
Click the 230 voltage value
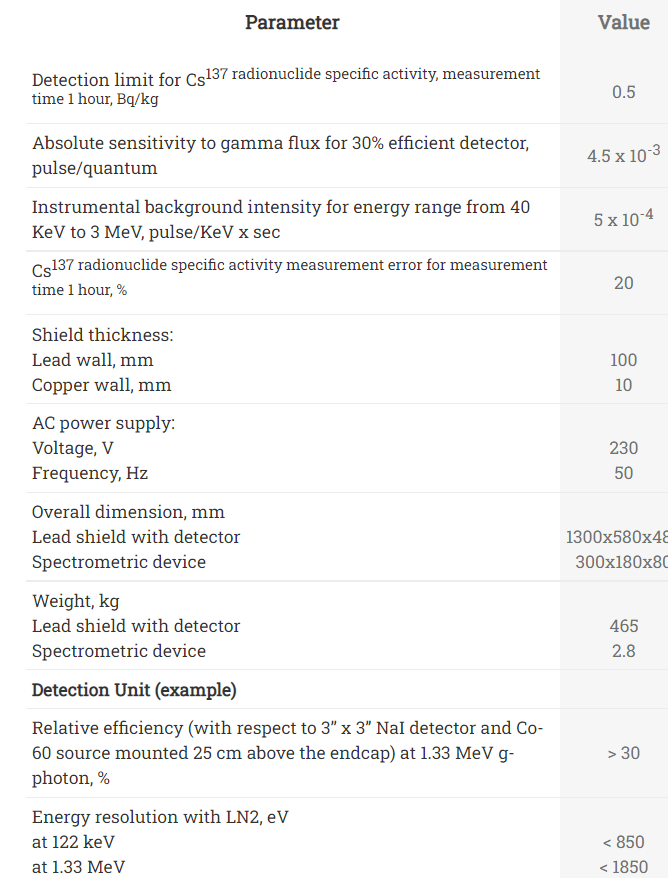pyautogui.click(x=623, y=448)
